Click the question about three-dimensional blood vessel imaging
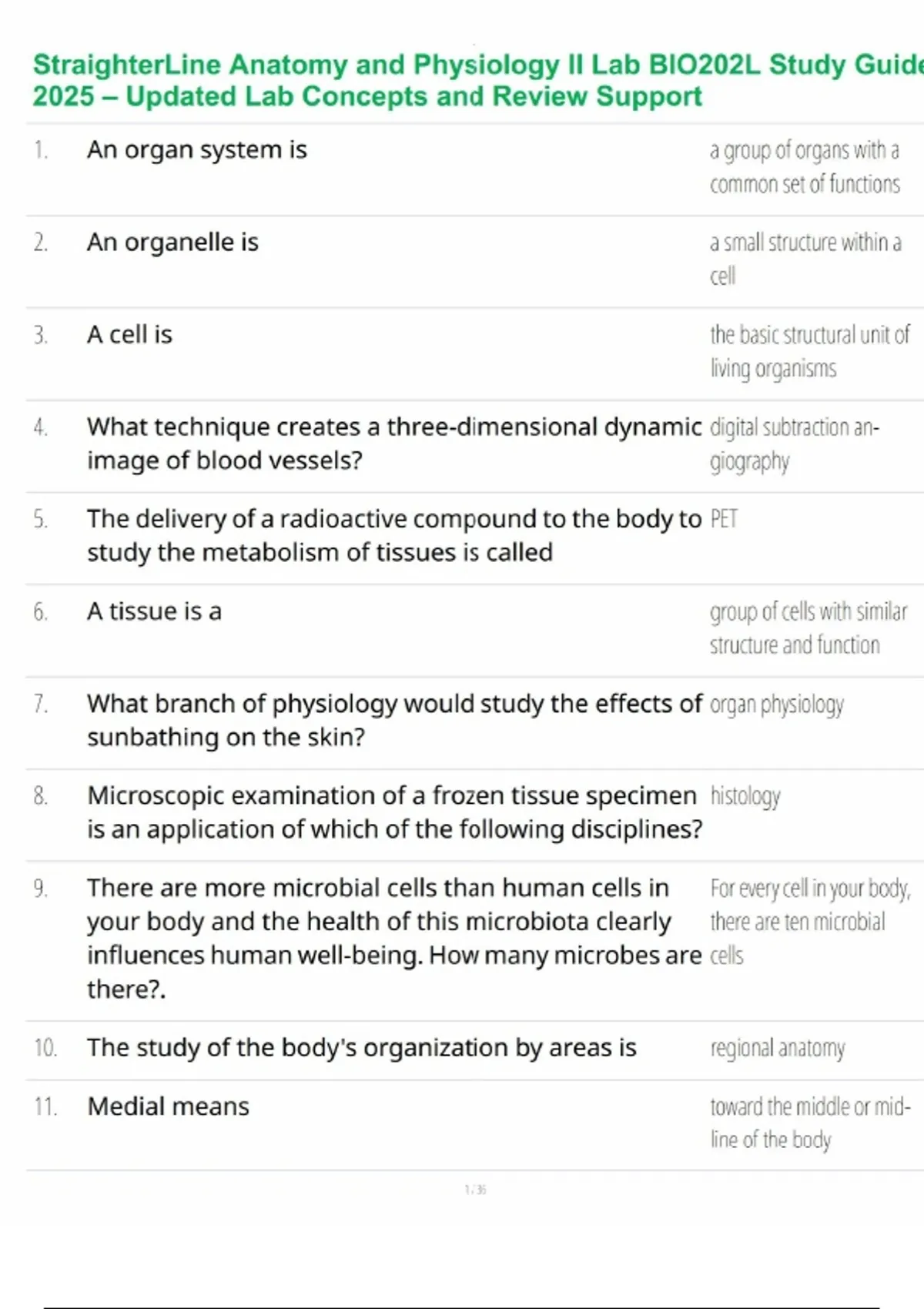The image size is (924, 1309). (393, 444)
